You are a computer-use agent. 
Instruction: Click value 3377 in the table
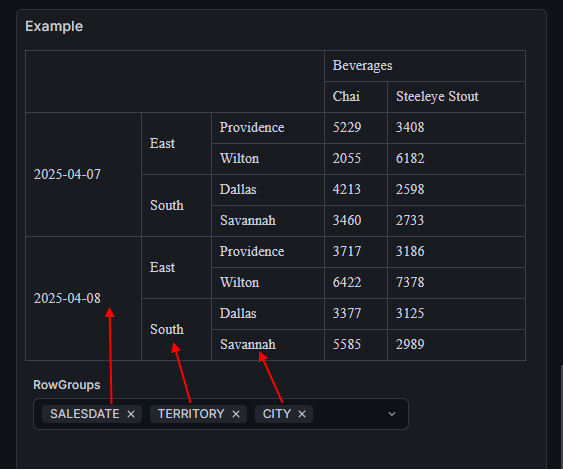coord(347,313)
